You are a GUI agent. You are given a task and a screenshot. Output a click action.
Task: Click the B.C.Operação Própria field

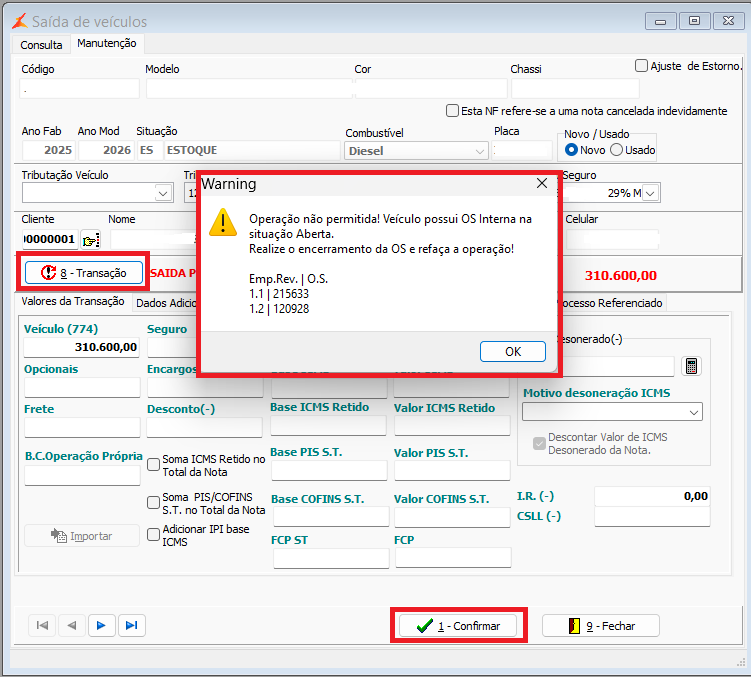tap(82, 475)
